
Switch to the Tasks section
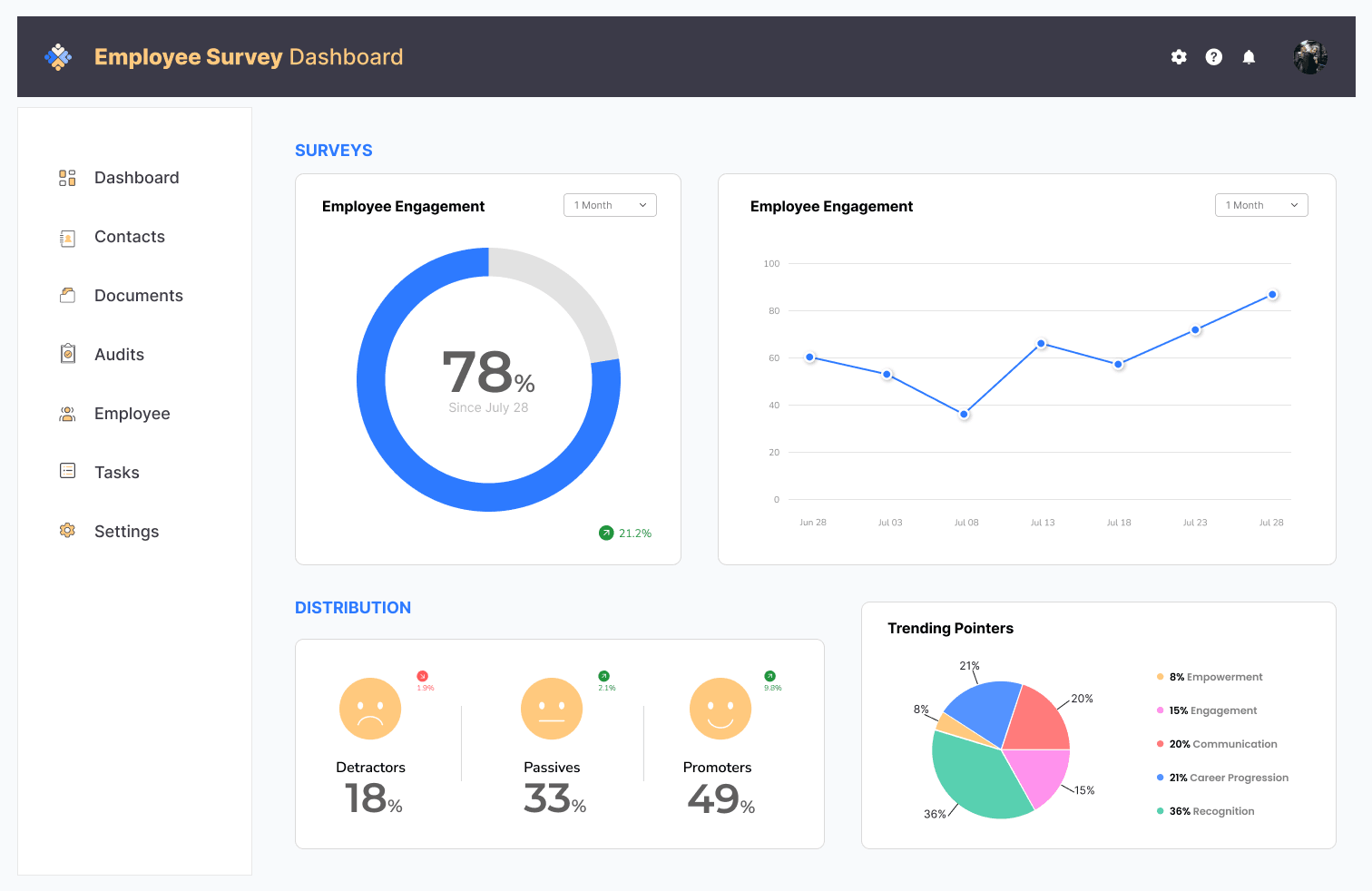[116, 472]
